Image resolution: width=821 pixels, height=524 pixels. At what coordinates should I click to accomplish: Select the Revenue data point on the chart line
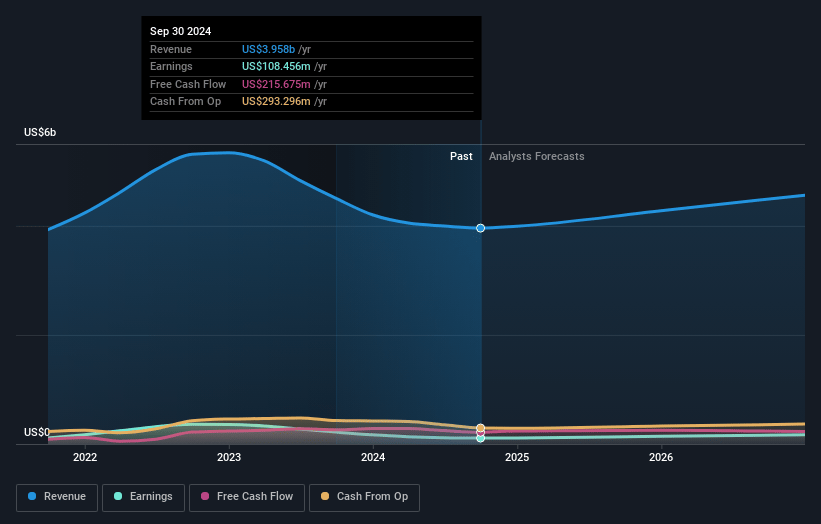[481, 228]
